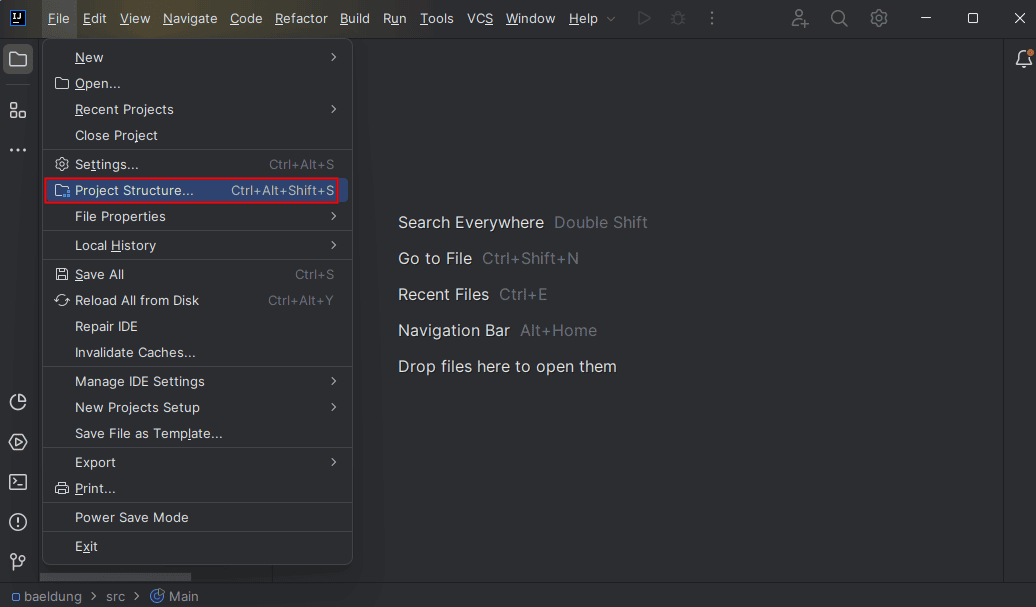Expand the File Properties submenu arrow
Viewport: 1036px width, 607px height.
pos(334,216)
